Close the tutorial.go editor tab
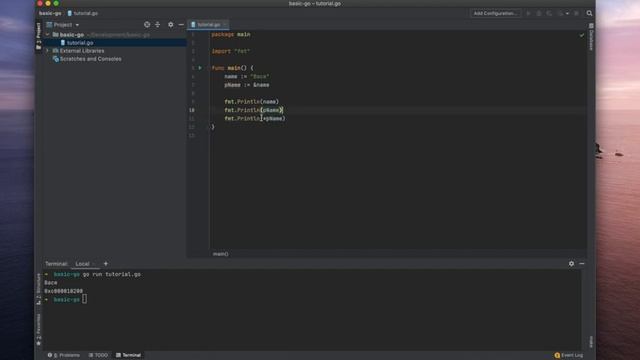 coord(224,24)
